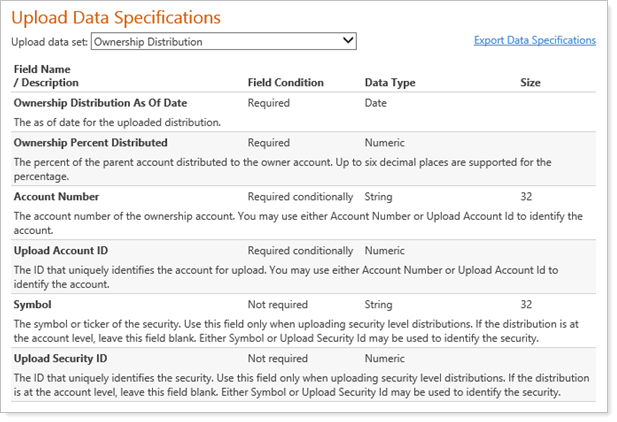The width and height of the screenshot is (617, 422).
Task: Click the Account Number field name
Action: [56, 197]
